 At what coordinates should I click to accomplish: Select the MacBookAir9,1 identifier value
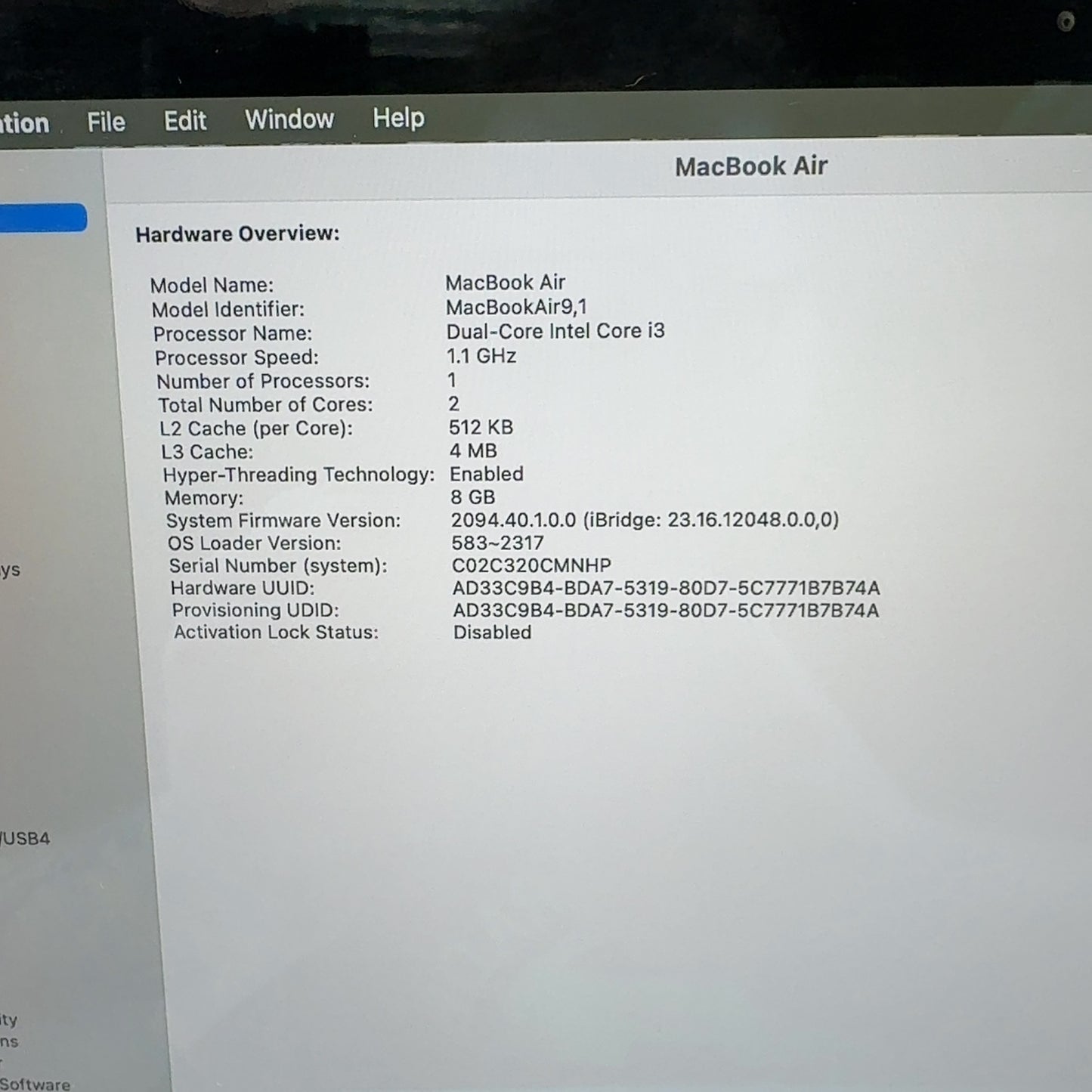[x=516, y=307]
